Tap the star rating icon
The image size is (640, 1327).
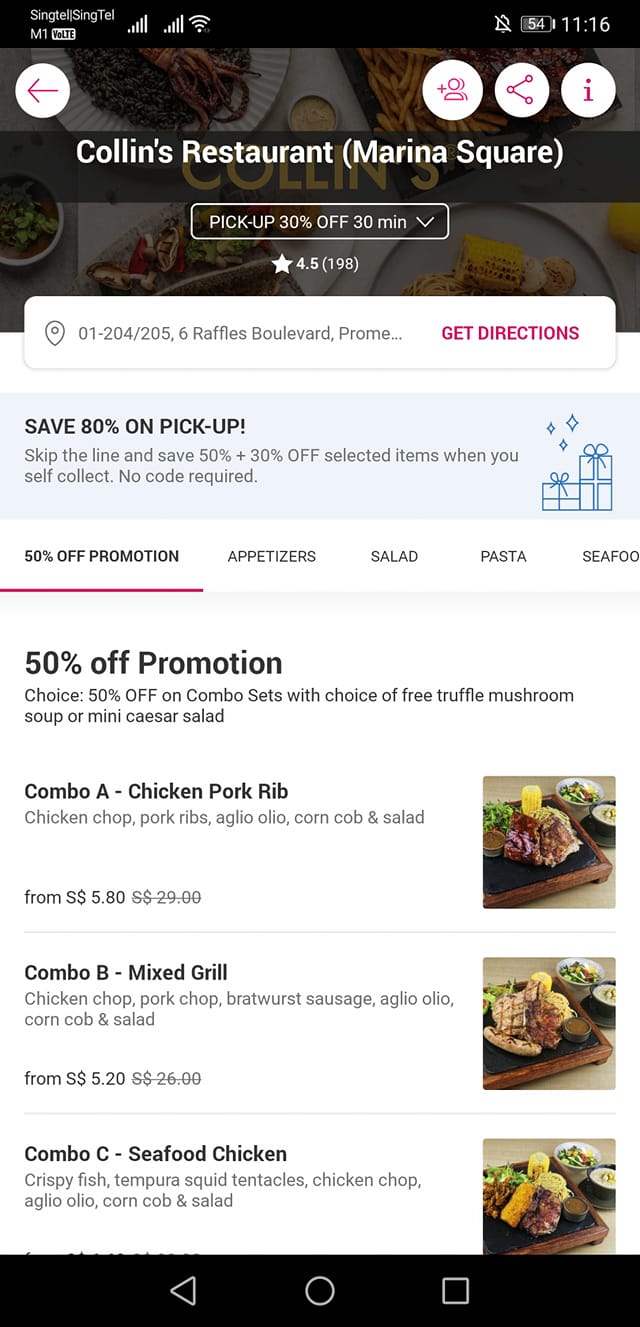pos(282,264)
